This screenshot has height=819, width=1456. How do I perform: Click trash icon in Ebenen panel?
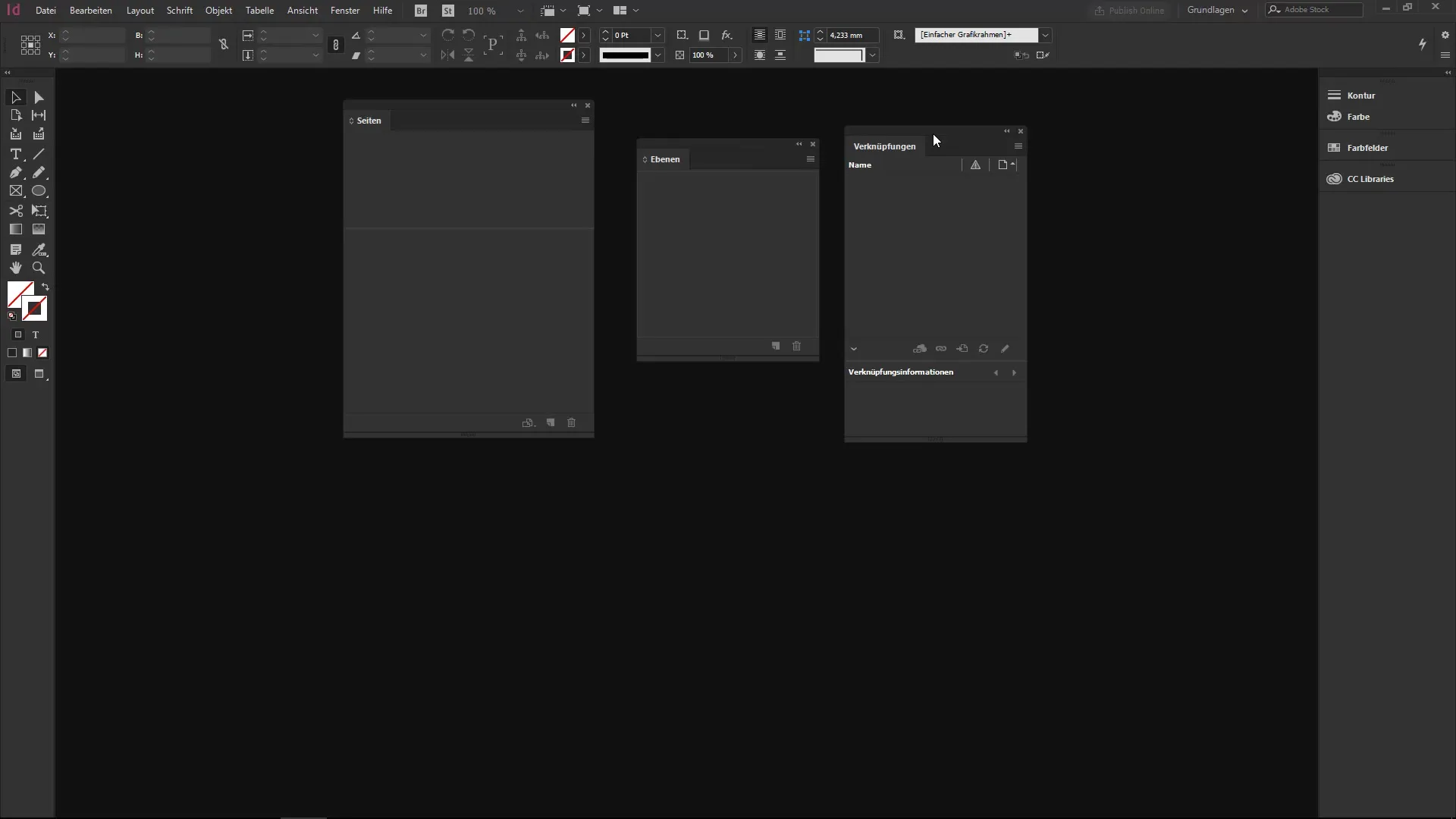pos(797,347)
